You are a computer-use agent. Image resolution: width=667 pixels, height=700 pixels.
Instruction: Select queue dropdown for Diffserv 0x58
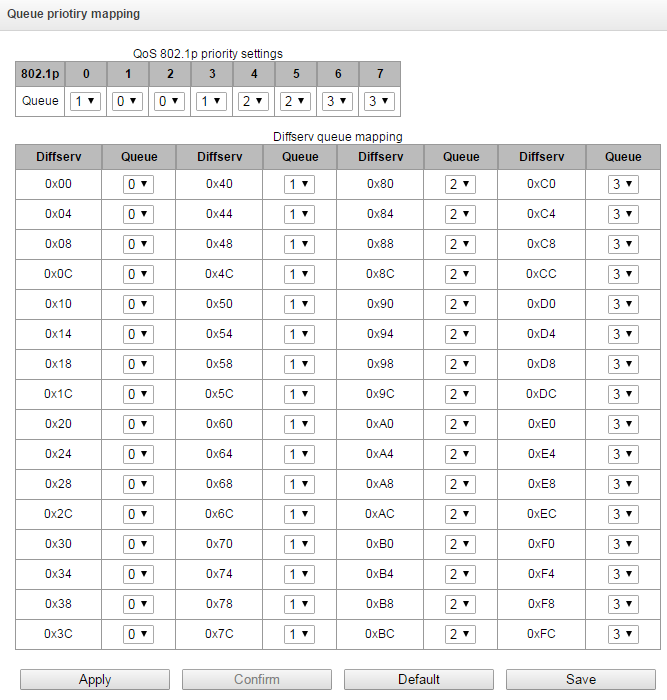[x=299, y=365]
